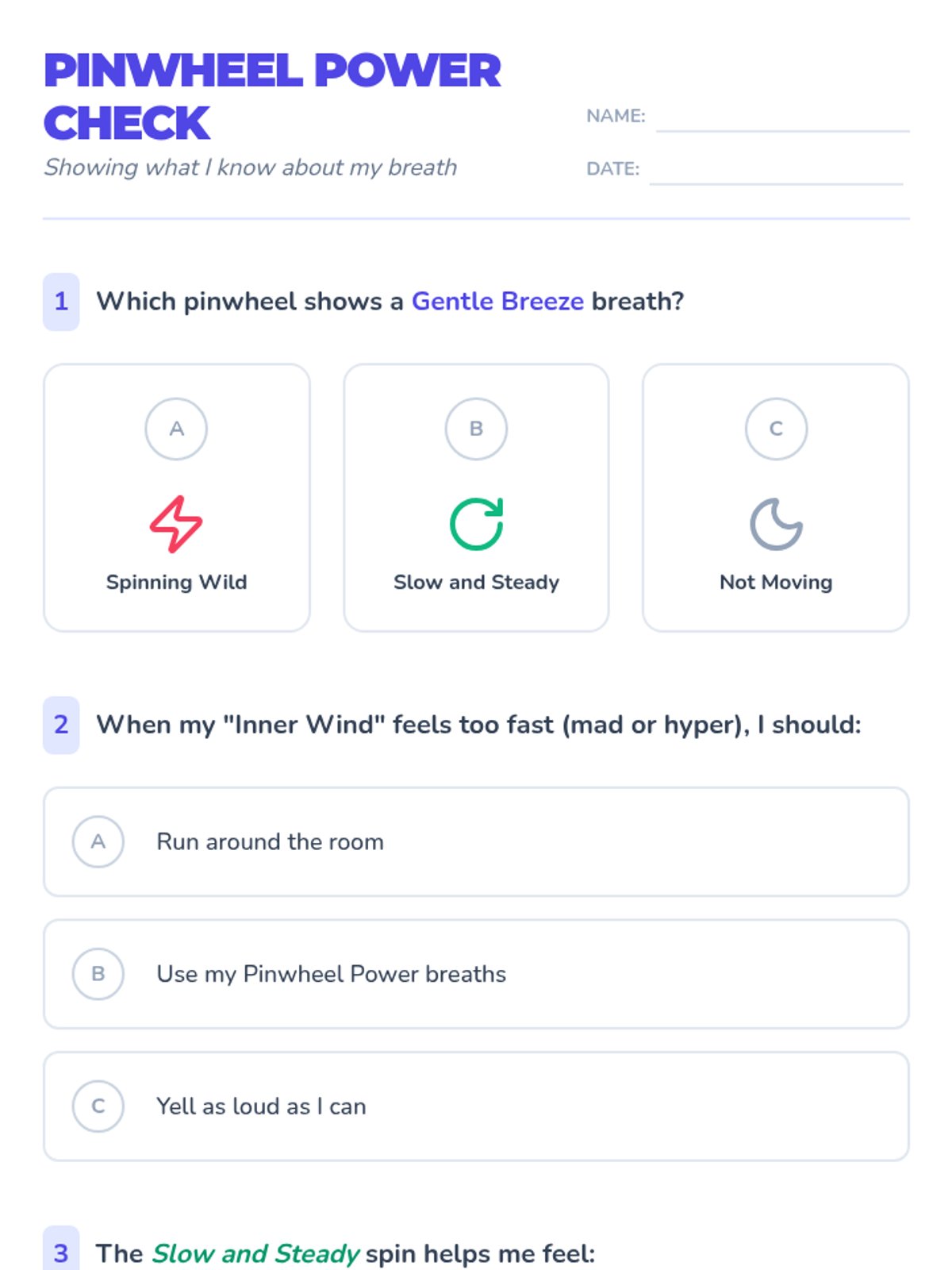This screenshot has width=952, height=1270.
Task: Click the Spinning Wild label
Action: tap(176, 582)
